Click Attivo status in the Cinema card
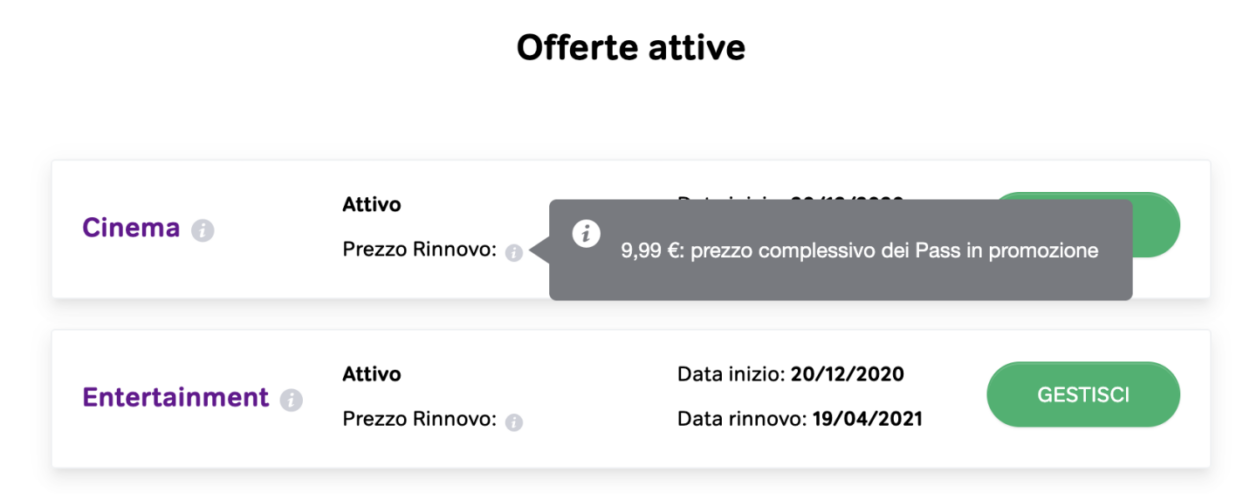1257x500 pixels. pyautogui.click(x=371, y=205)
